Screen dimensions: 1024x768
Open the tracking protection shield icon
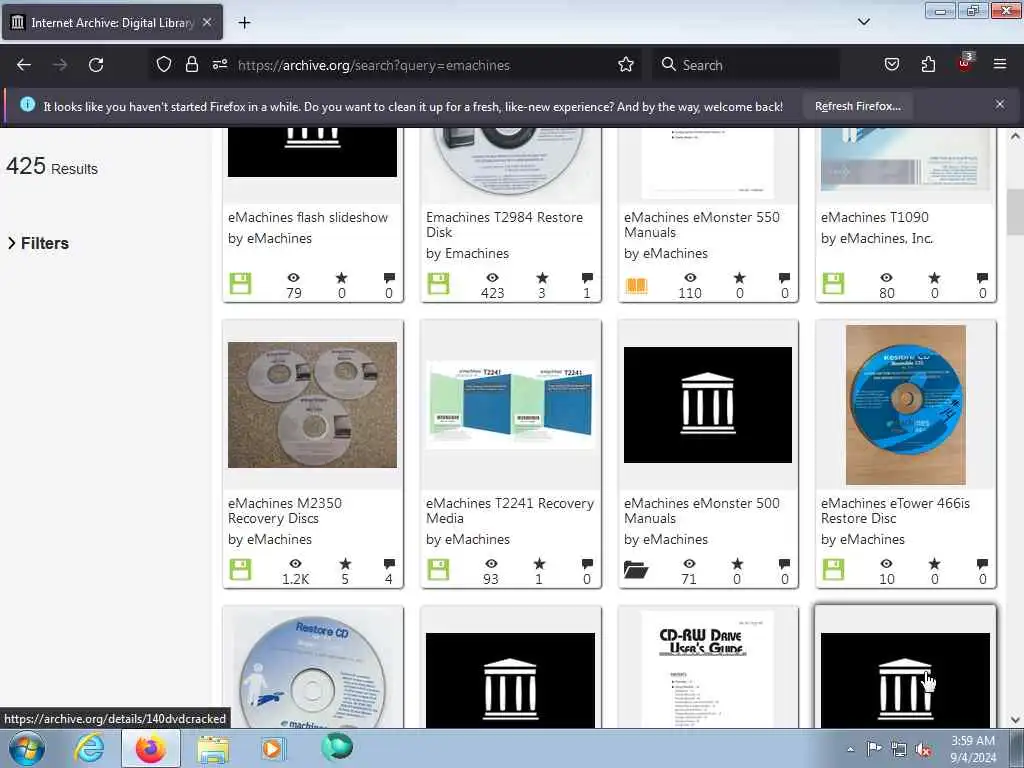pos(164,65)
